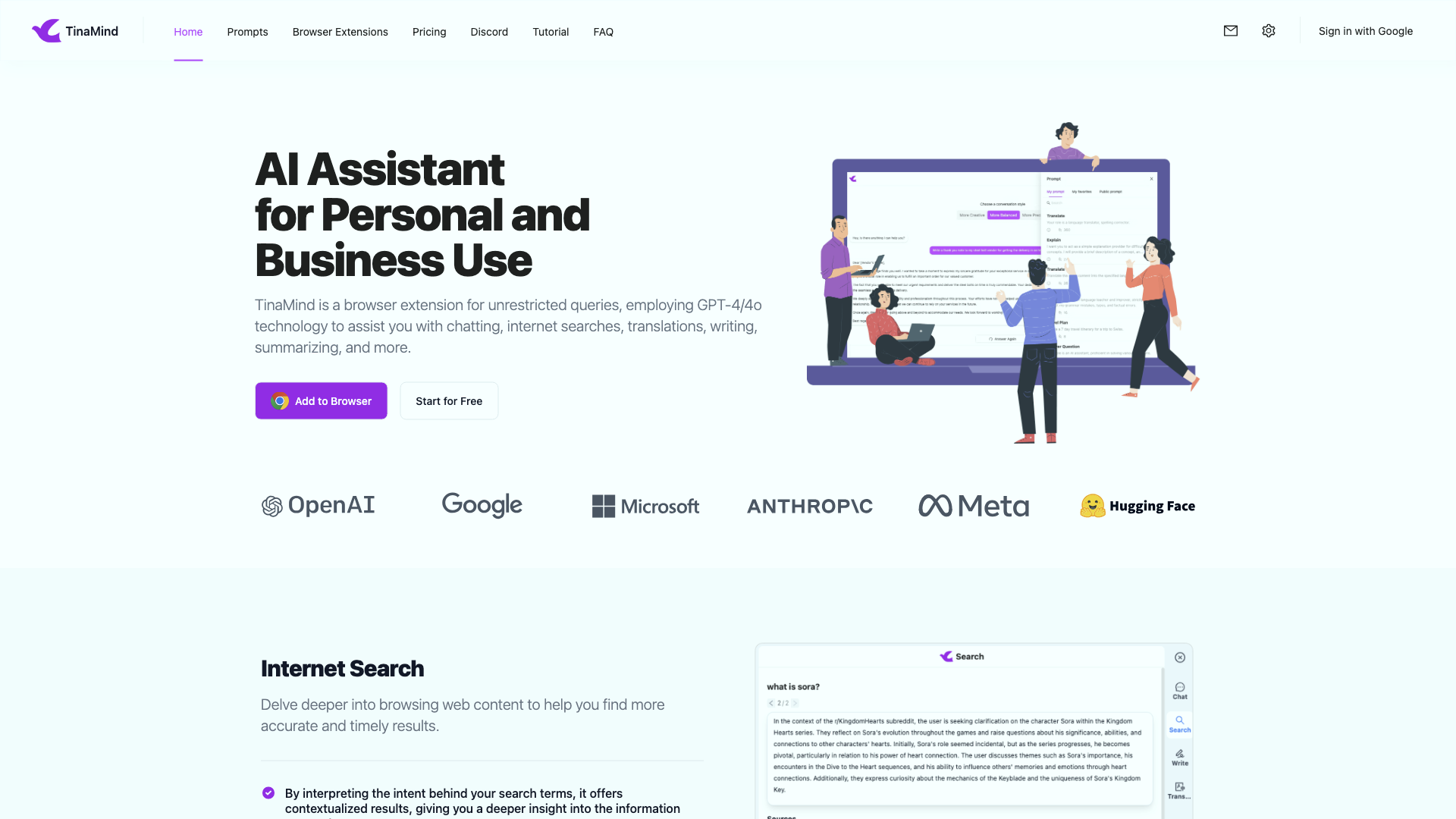Click the Discord navigation link
This screenshot has width=1456, height=819.
click(489, 32)
